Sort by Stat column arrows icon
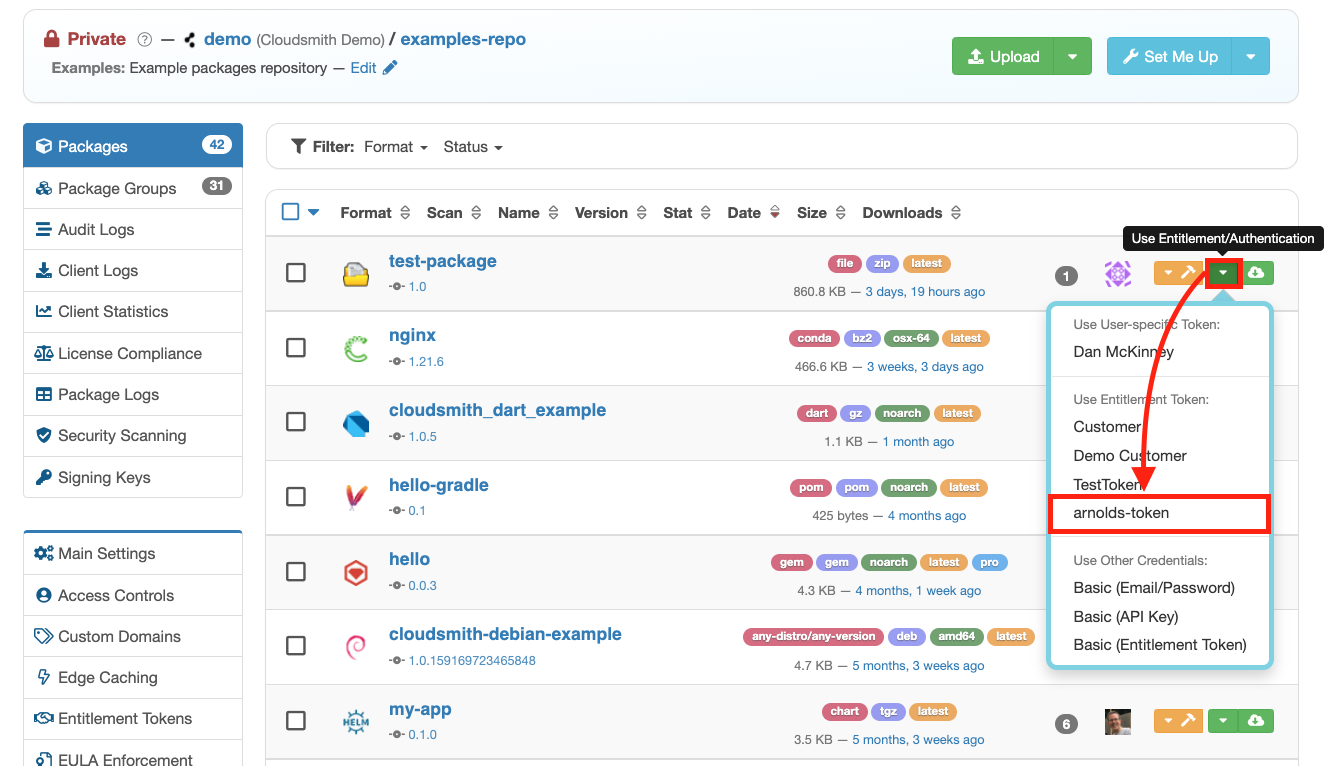1344x766 pixels. tap(706, 213)
